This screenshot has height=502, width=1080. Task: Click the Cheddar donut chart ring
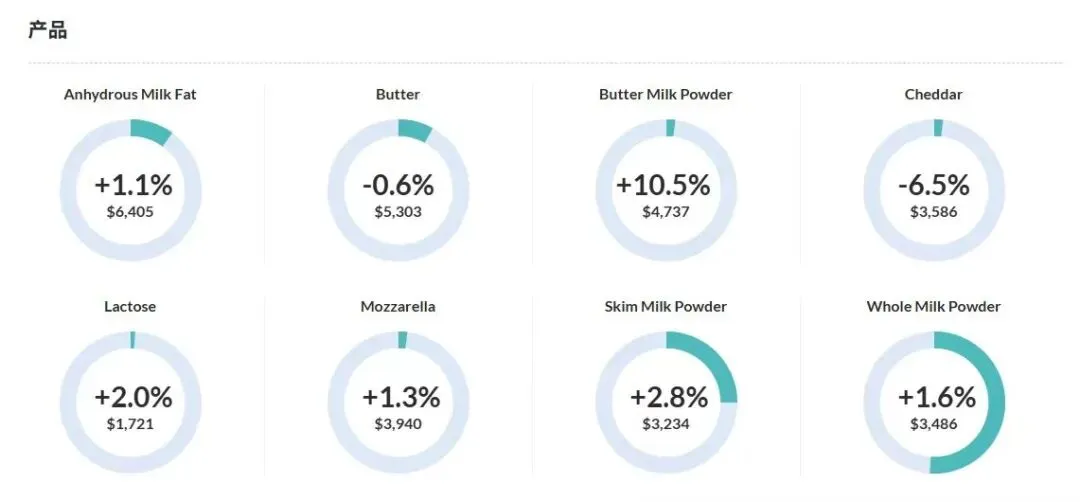pyautogui.click(x=934, y=190)
